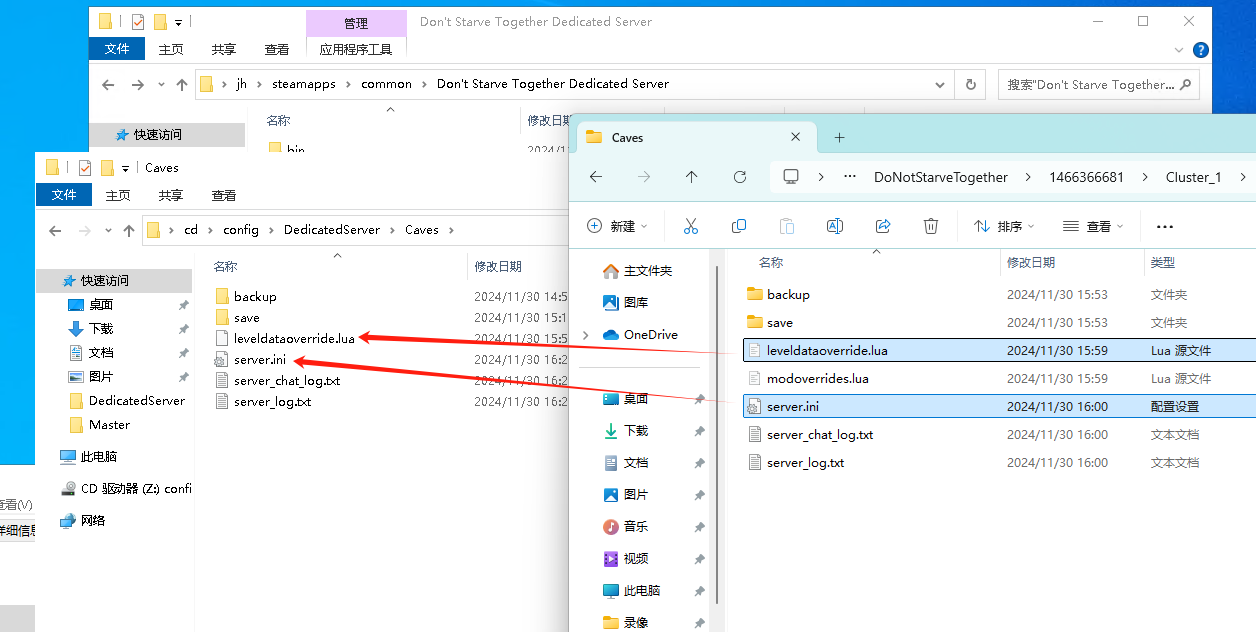The height and width of the screenshot is (632, 1256).
Task: Open the Master folder in left Caves nav pane
Action: click(x=109, y=425)
